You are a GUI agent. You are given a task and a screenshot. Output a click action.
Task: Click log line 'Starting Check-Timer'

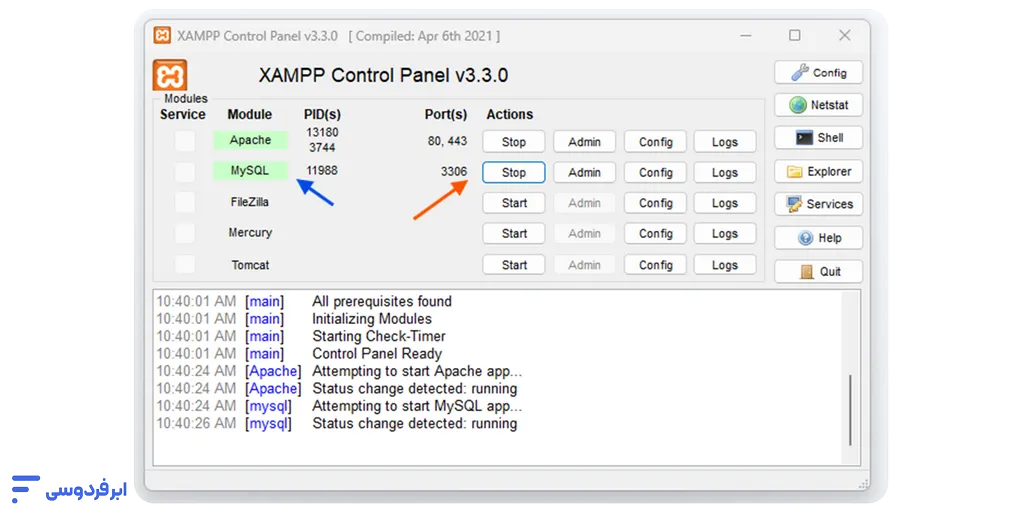coord(379,336)
